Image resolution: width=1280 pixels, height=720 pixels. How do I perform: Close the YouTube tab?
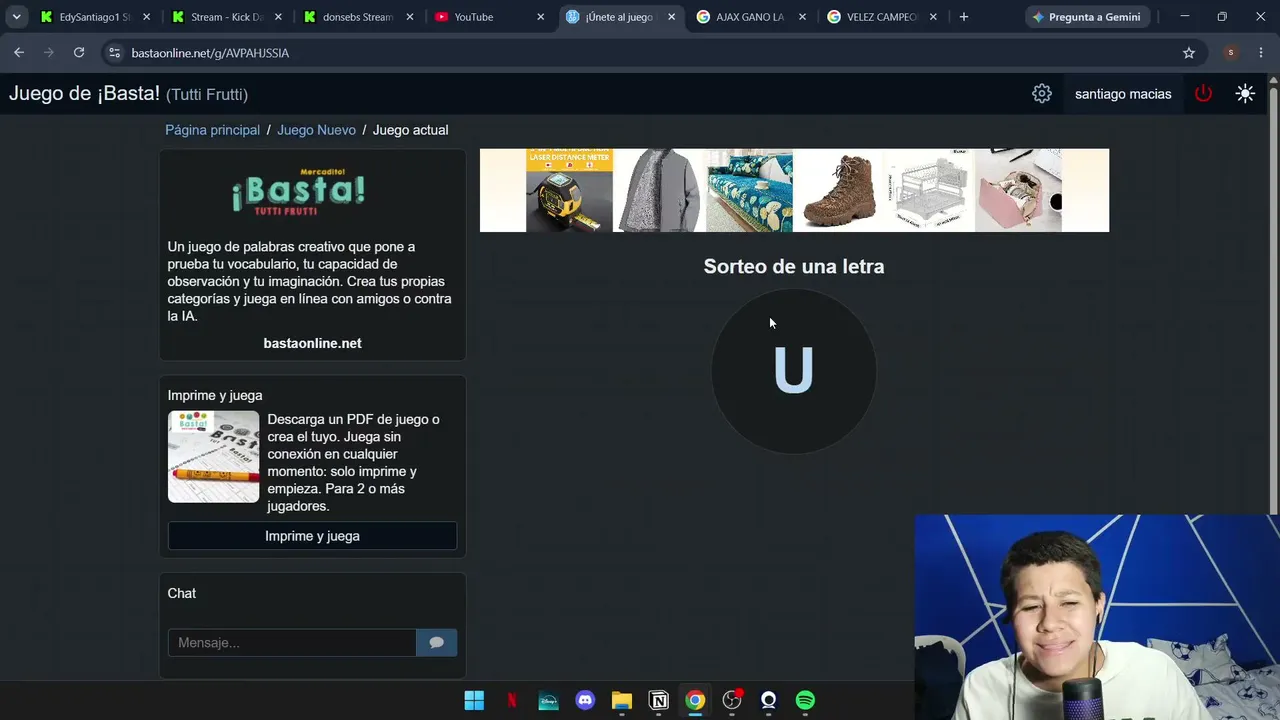[x=541, y=17]
